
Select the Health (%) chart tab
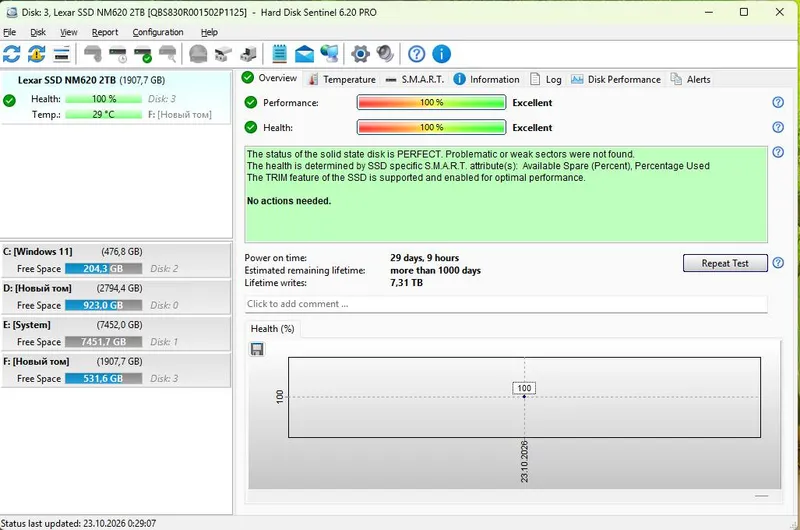pyautogui.click(x=272, y=329)
